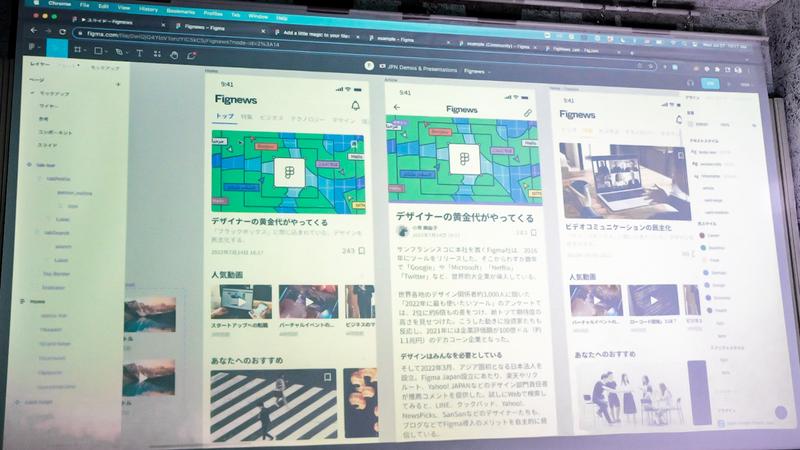
Task: Click the user avatar F in toolbar
Action: pos(369,65)
